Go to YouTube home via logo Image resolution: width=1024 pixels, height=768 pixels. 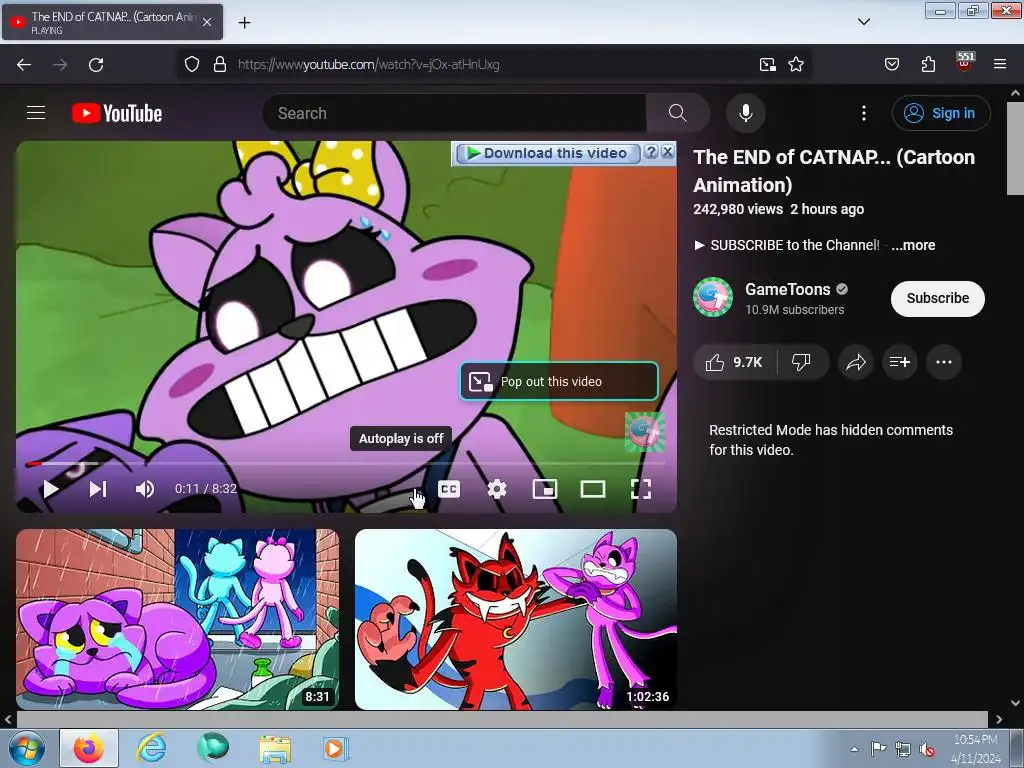(117, 113)
